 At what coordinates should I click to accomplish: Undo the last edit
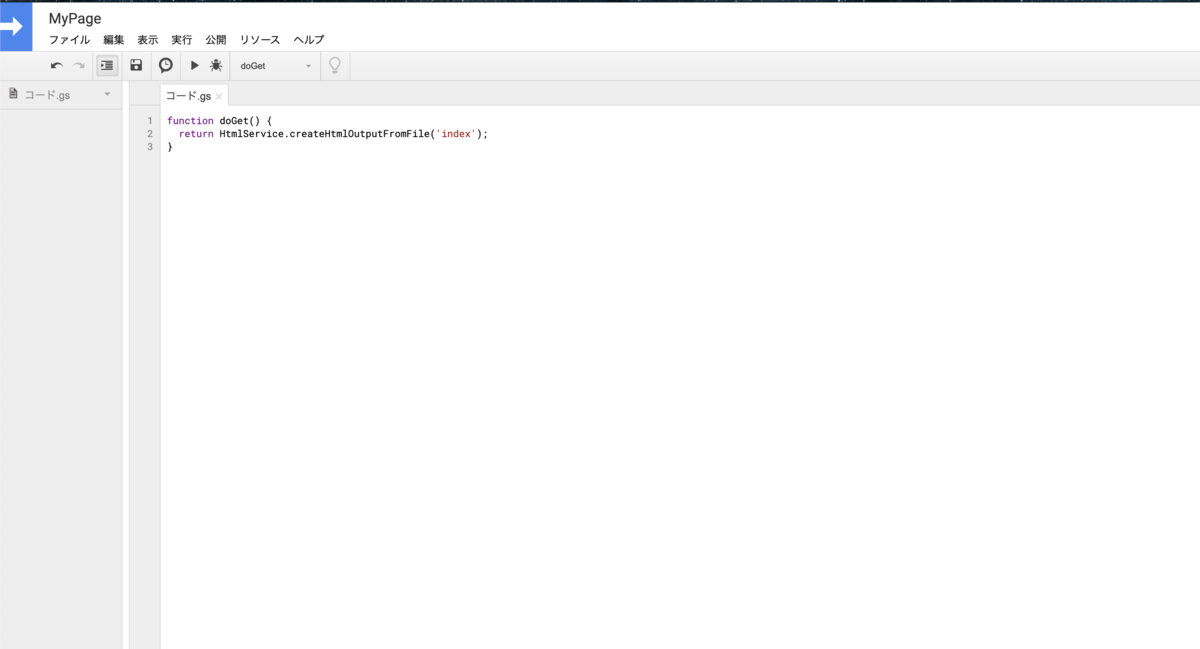coord(57,66)
